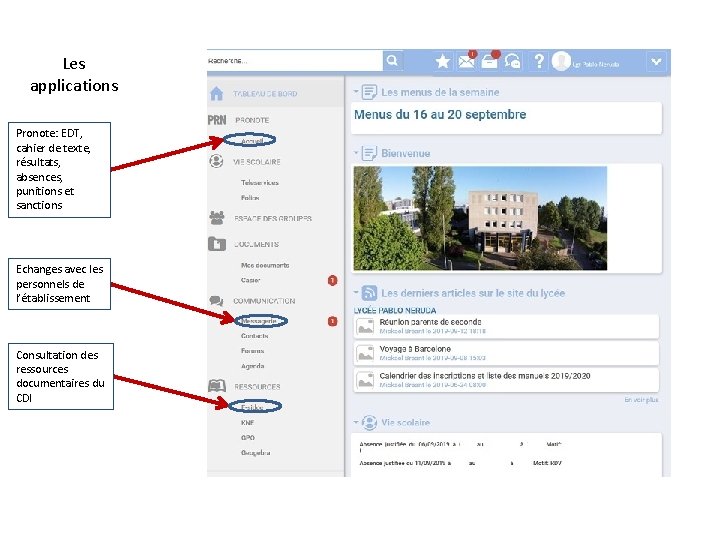Open the casier drawer icon in header
This screenshot has width=720, height=540.
click(x=489, y=62)
